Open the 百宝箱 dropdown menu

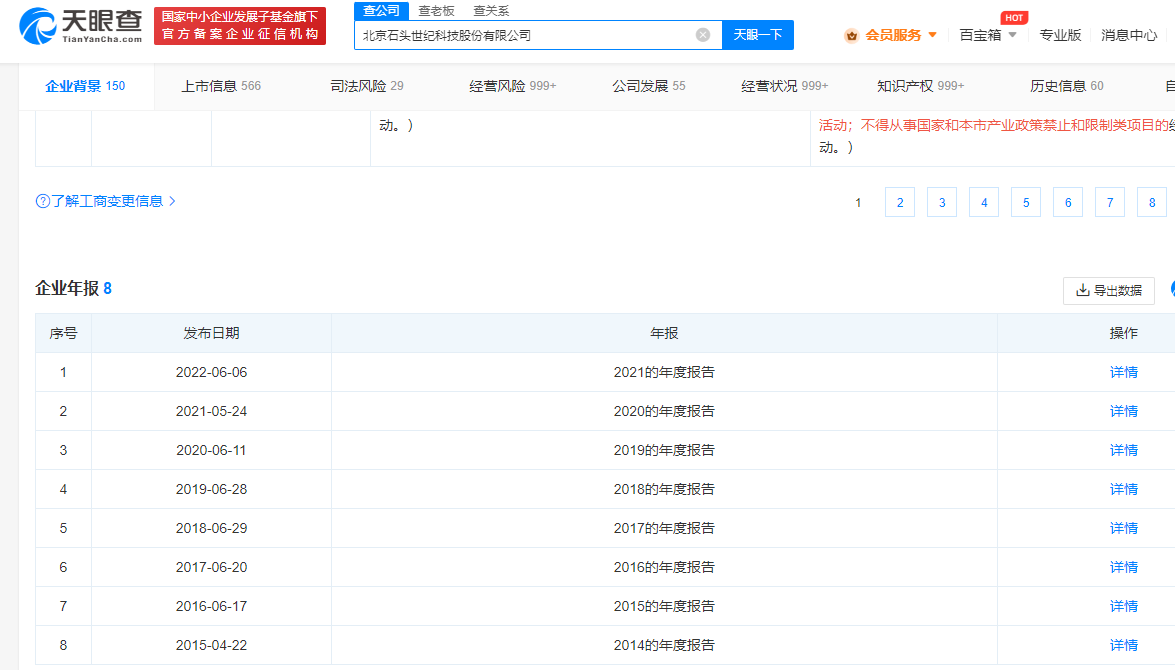pos(1012,35)
